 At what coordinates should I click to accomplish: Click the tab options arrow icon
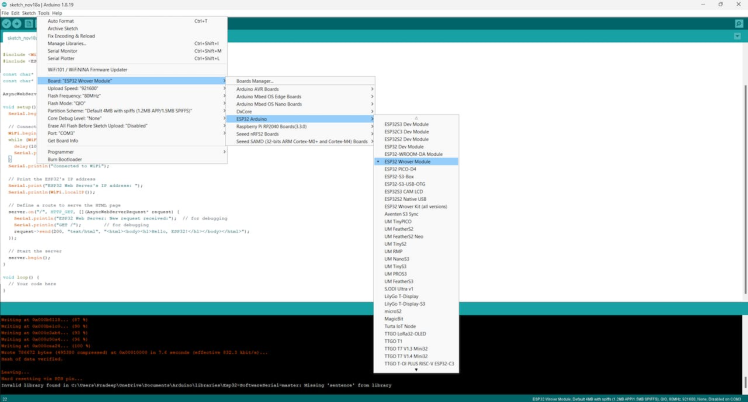coord(738,37)
